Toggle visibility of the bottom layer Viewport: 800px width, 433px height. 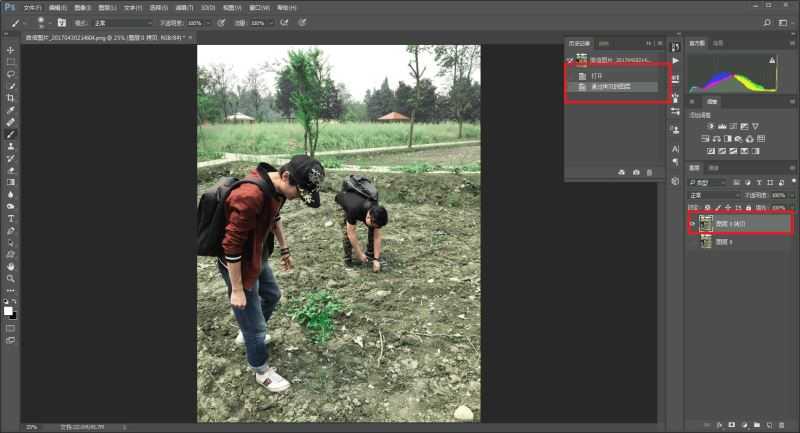click(692, 242)
